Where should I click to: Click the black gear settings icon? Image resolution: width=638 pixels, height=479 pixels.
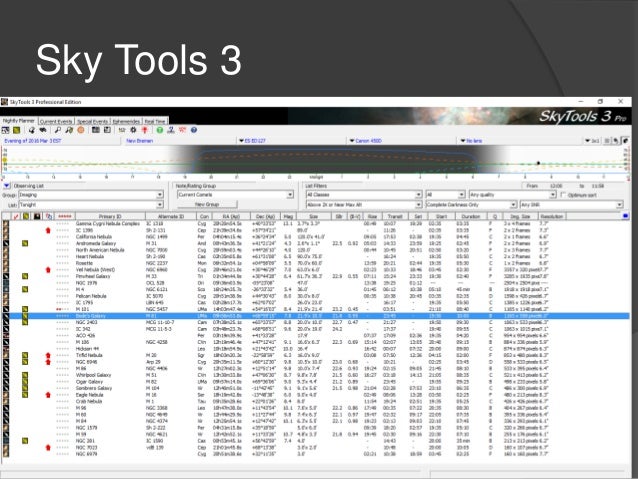pyautogui.click(x=133, y=130)
